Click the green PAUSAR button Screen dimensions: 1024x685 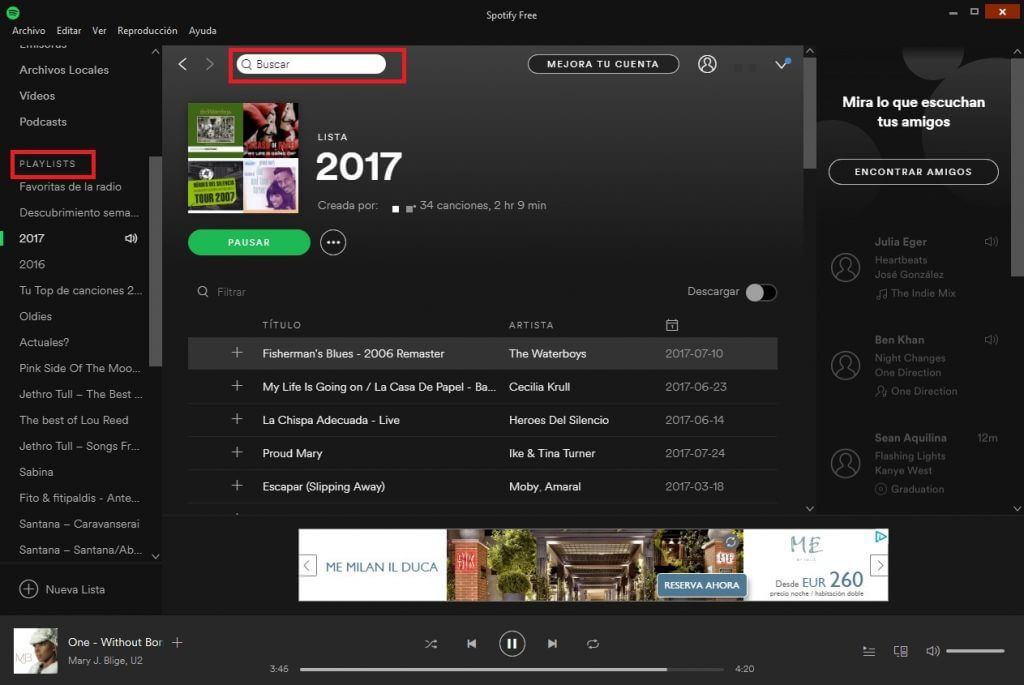tap(249, 242)
